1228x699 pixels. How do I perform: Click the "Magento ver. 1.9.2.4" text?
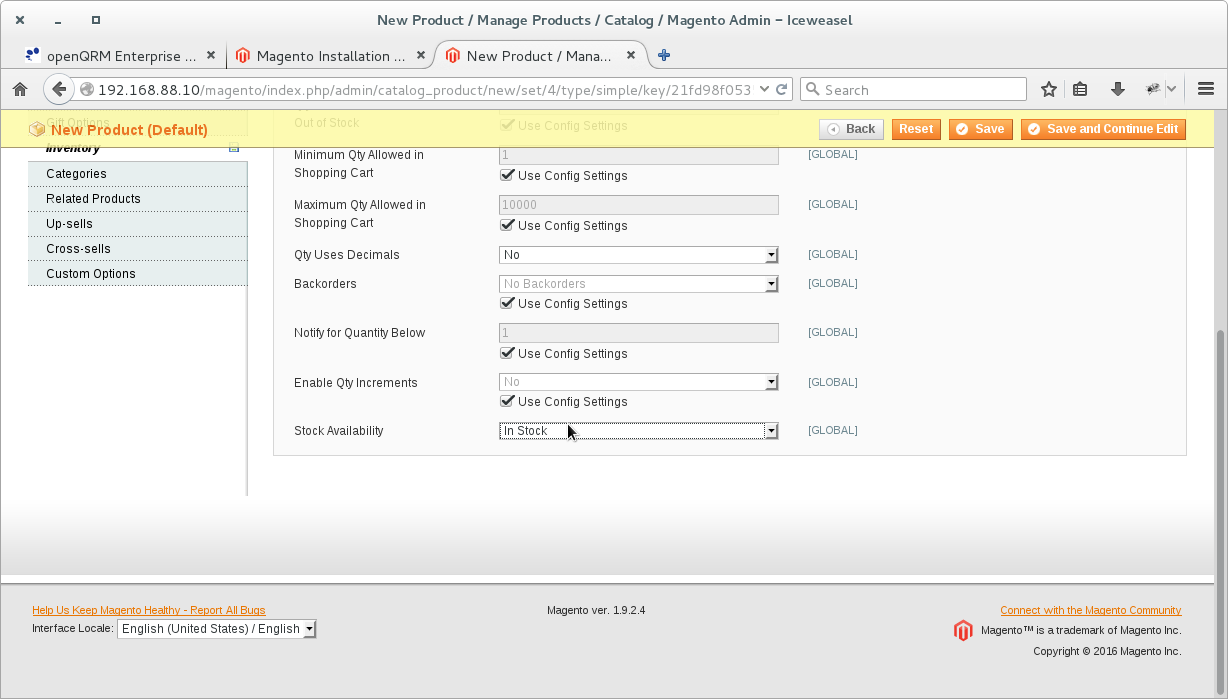click(596, 610)
